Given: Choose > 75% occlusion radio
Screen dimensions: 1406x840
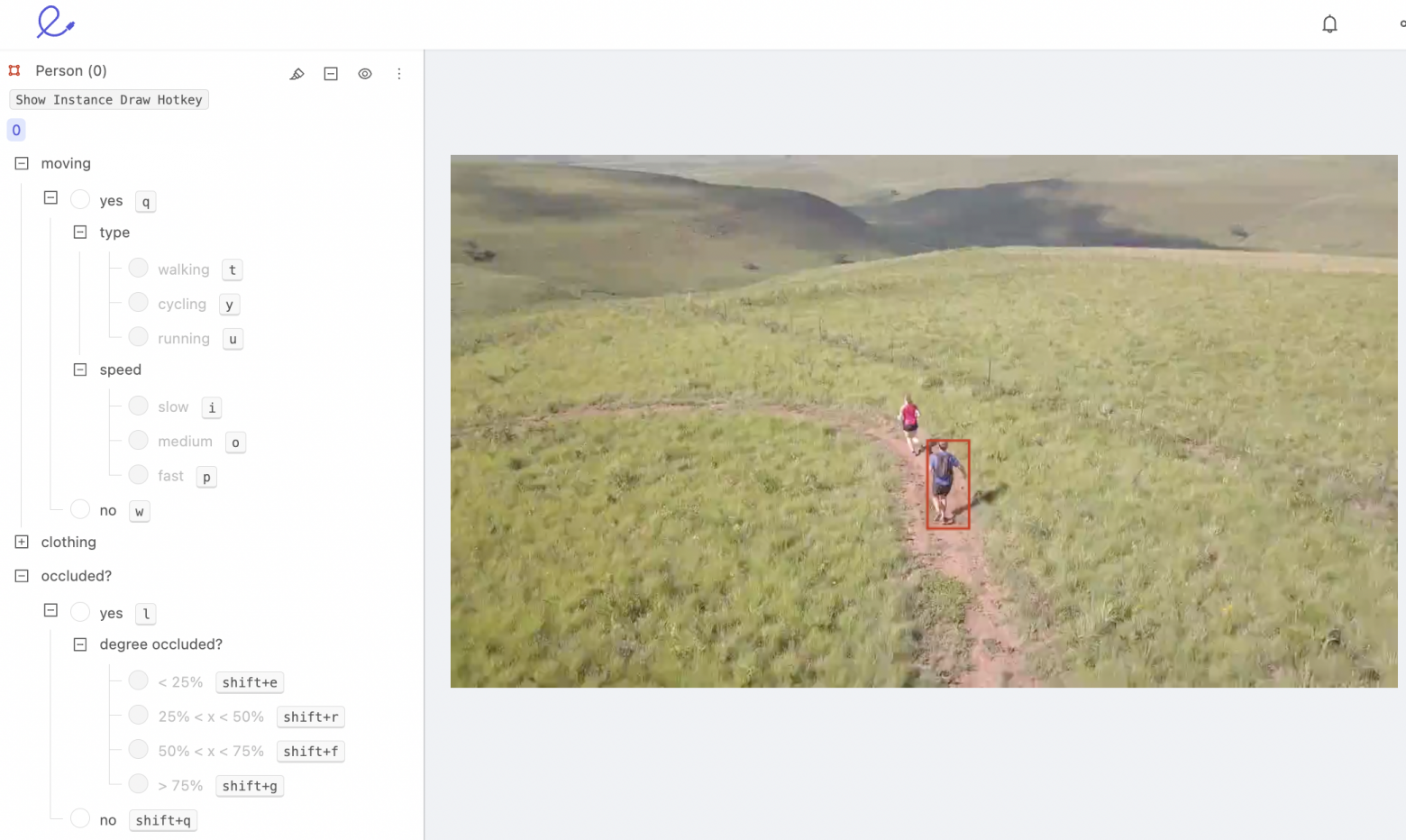Looking at the screenshot, I should click(138, 784).
